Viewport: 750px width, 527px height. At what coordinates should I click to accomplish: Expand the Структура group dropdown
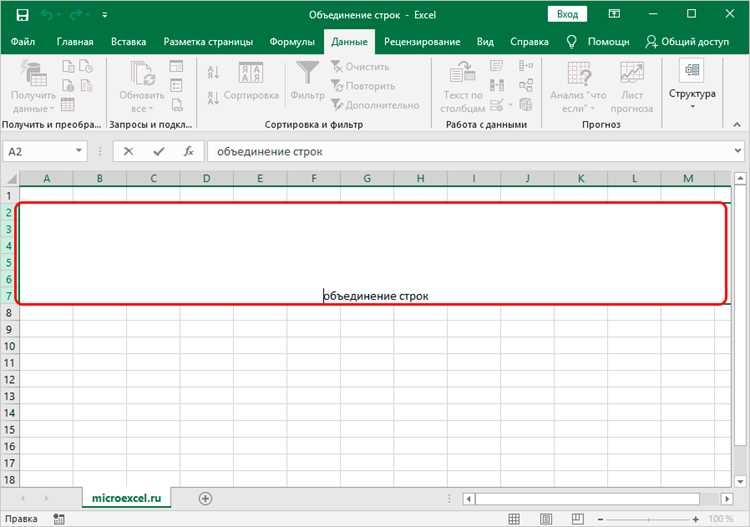coord(692,84)
